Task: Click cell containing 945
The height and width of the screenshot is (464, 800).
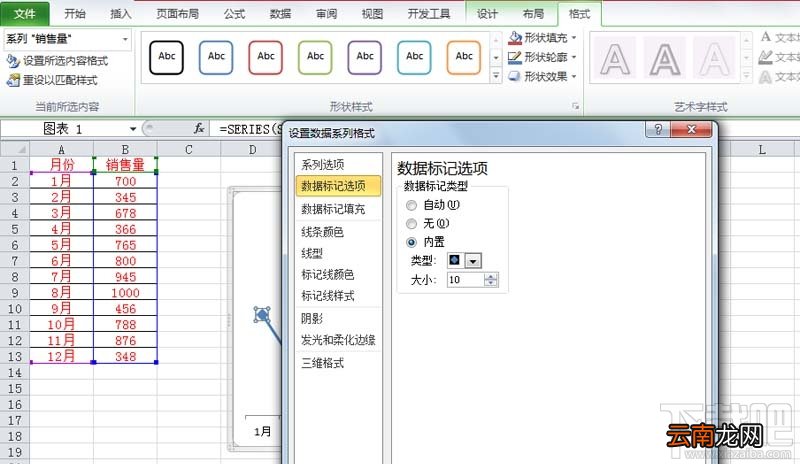Action: click(125, 277)
